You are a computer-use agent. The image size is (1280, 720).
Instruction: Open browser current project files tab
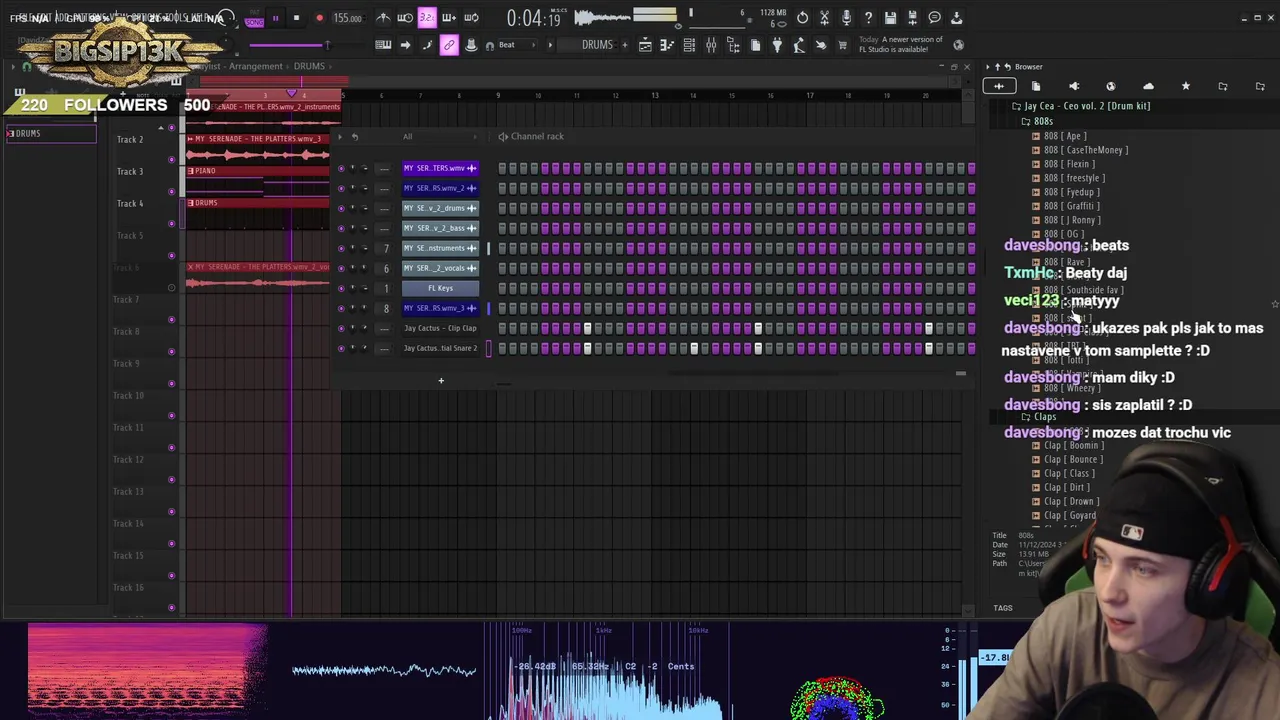point(1036,87)
